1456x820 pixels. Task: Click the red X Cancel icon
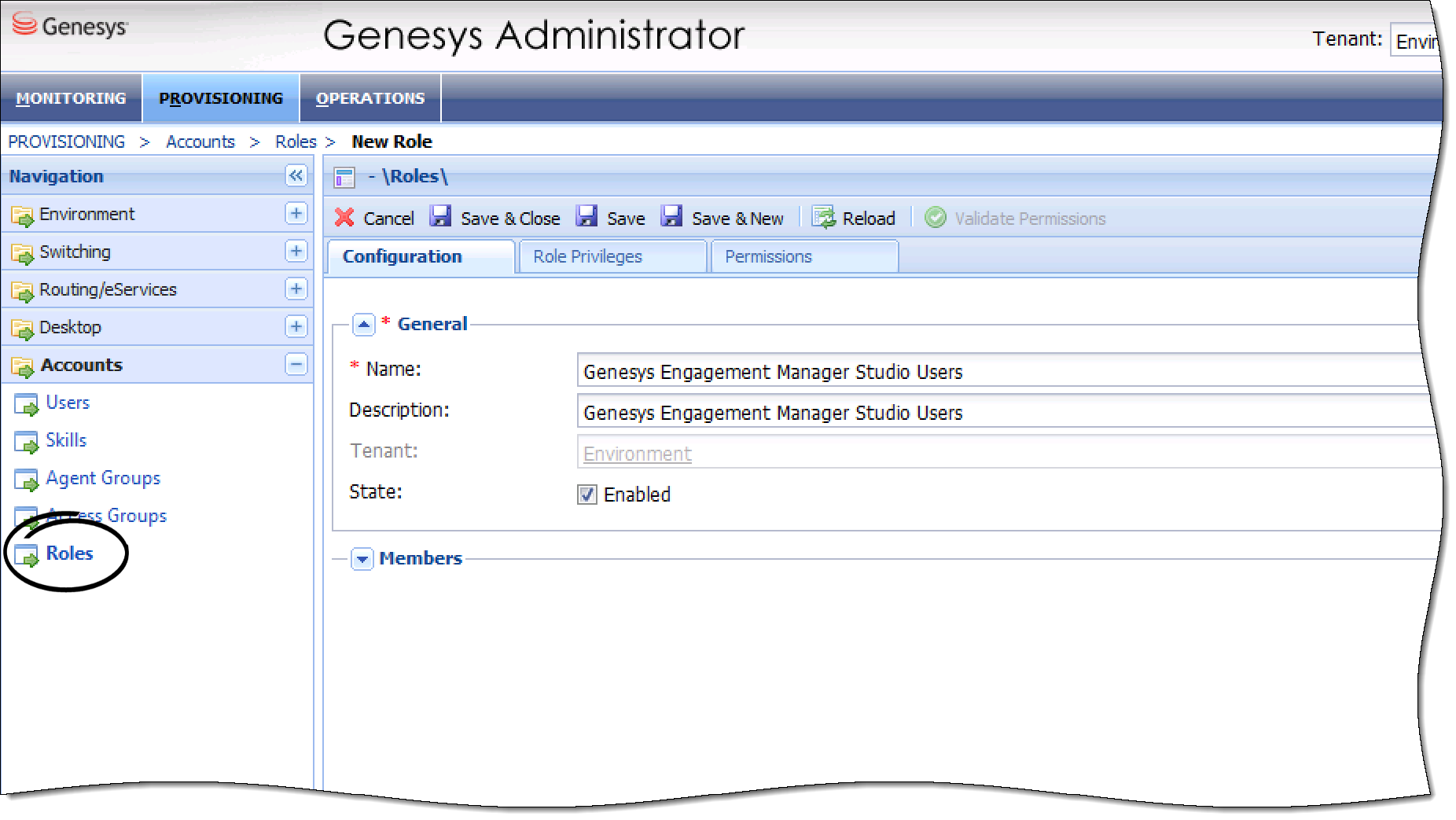tap(344, 218)
